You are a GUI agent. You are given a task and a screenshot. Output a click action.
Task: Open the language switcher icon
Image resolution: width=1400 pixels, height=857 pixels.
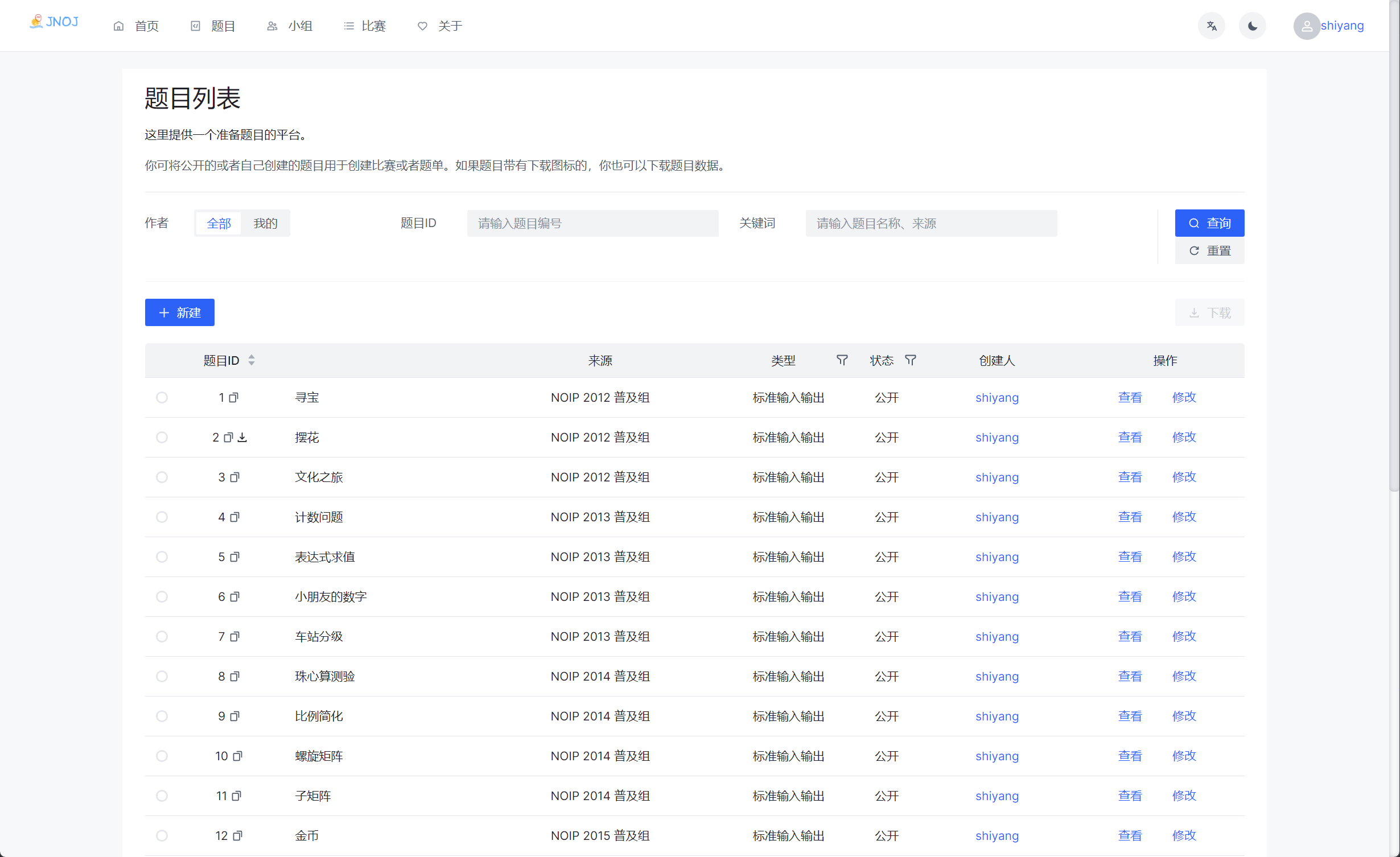1212,26
